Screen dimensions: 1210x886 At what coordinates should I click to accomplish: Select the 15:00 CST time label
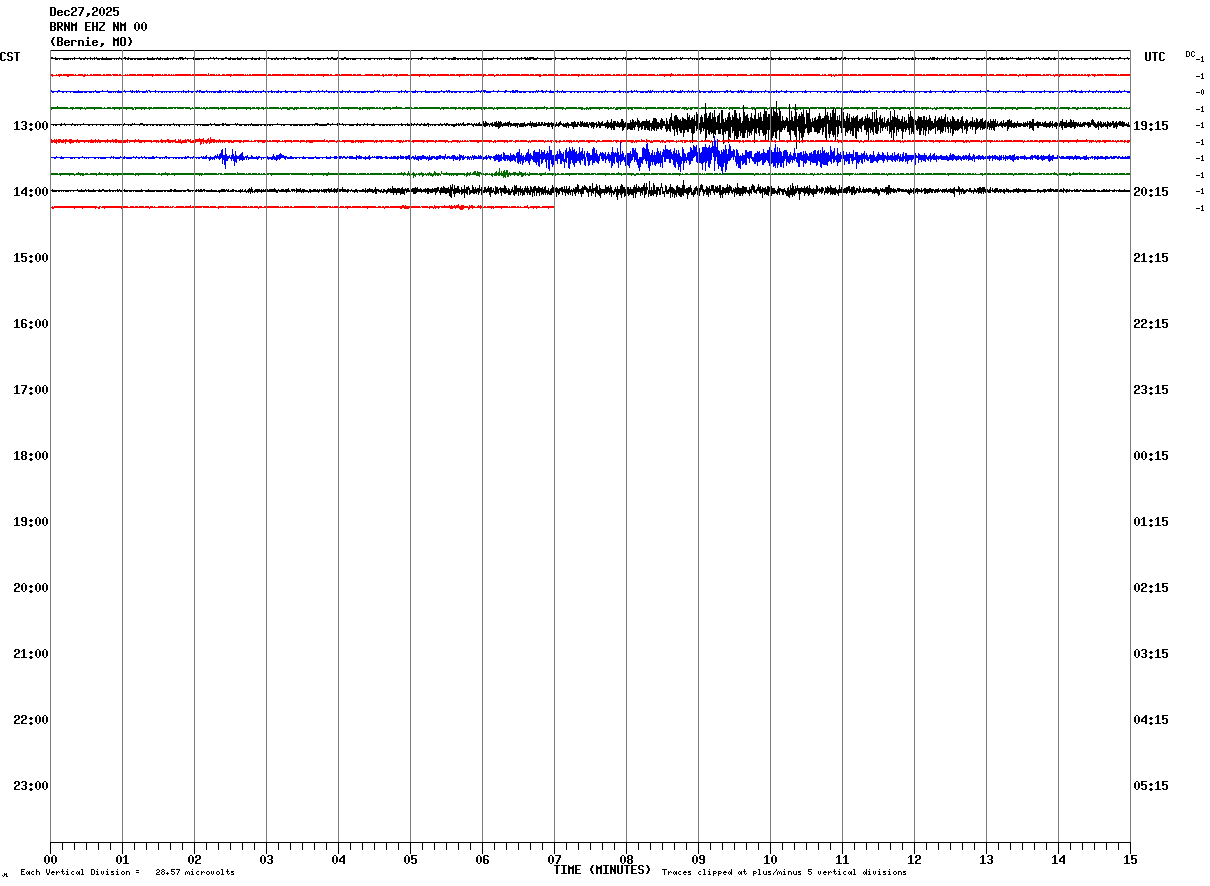pyautogui.click(x=31, y=257)
